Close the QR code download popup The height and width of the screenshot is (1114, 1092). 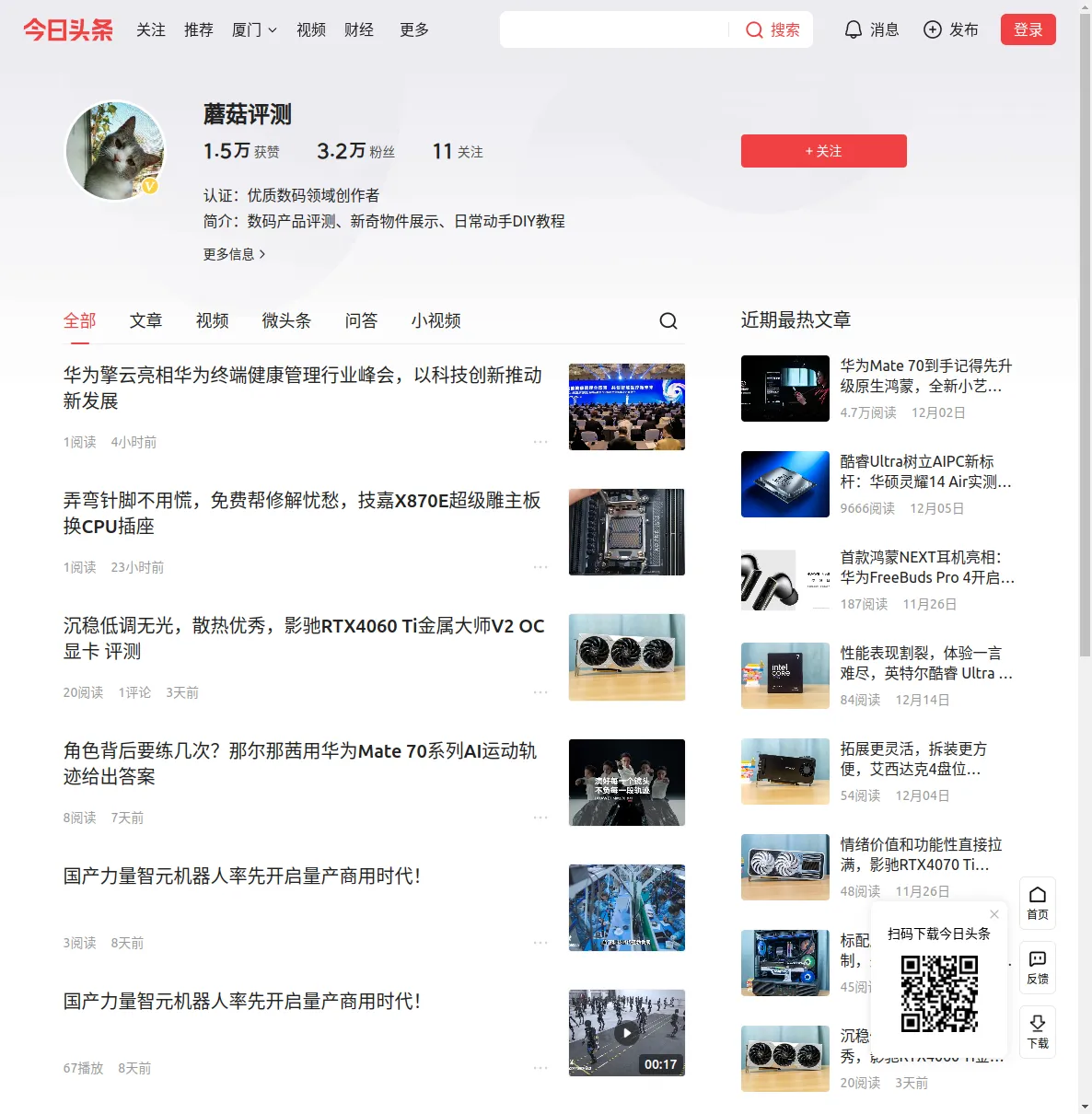pos(994,914)
